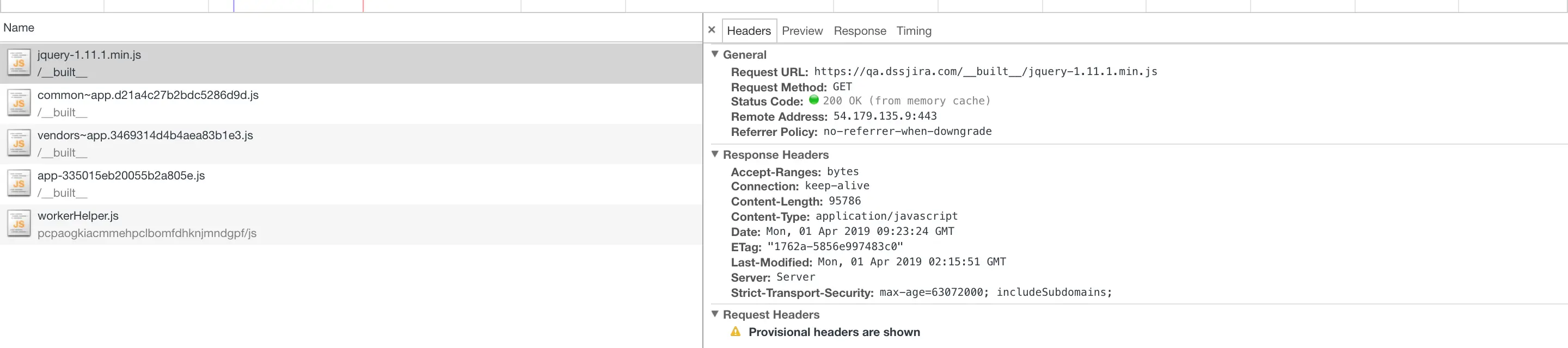This screenshot has width=1568, height=348.
Task: Collapse the General section
Action: 715,54
